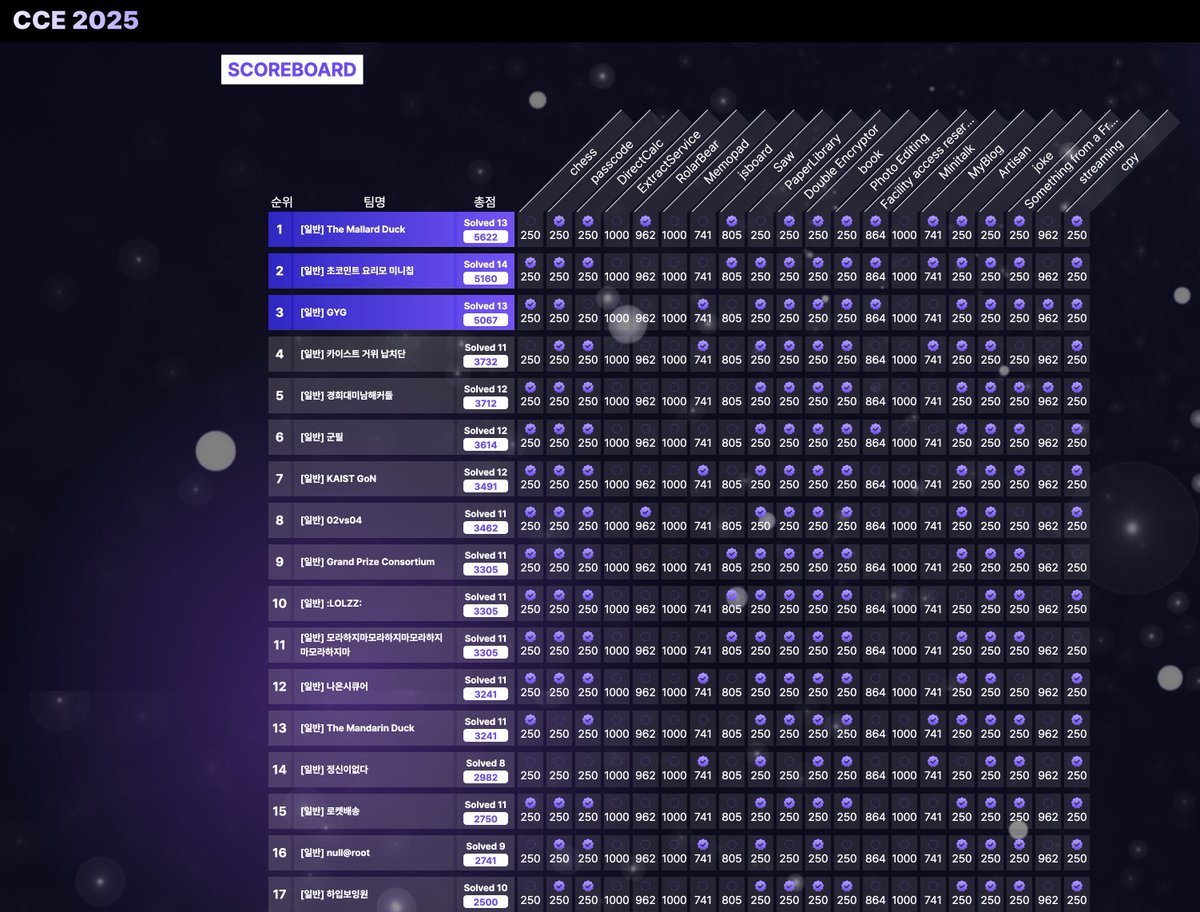The height and width of the screenshot is (912, 1200).
Task: Click KAIST GoN's solved badge under cpy
Action: click(x=1077, y=470)
